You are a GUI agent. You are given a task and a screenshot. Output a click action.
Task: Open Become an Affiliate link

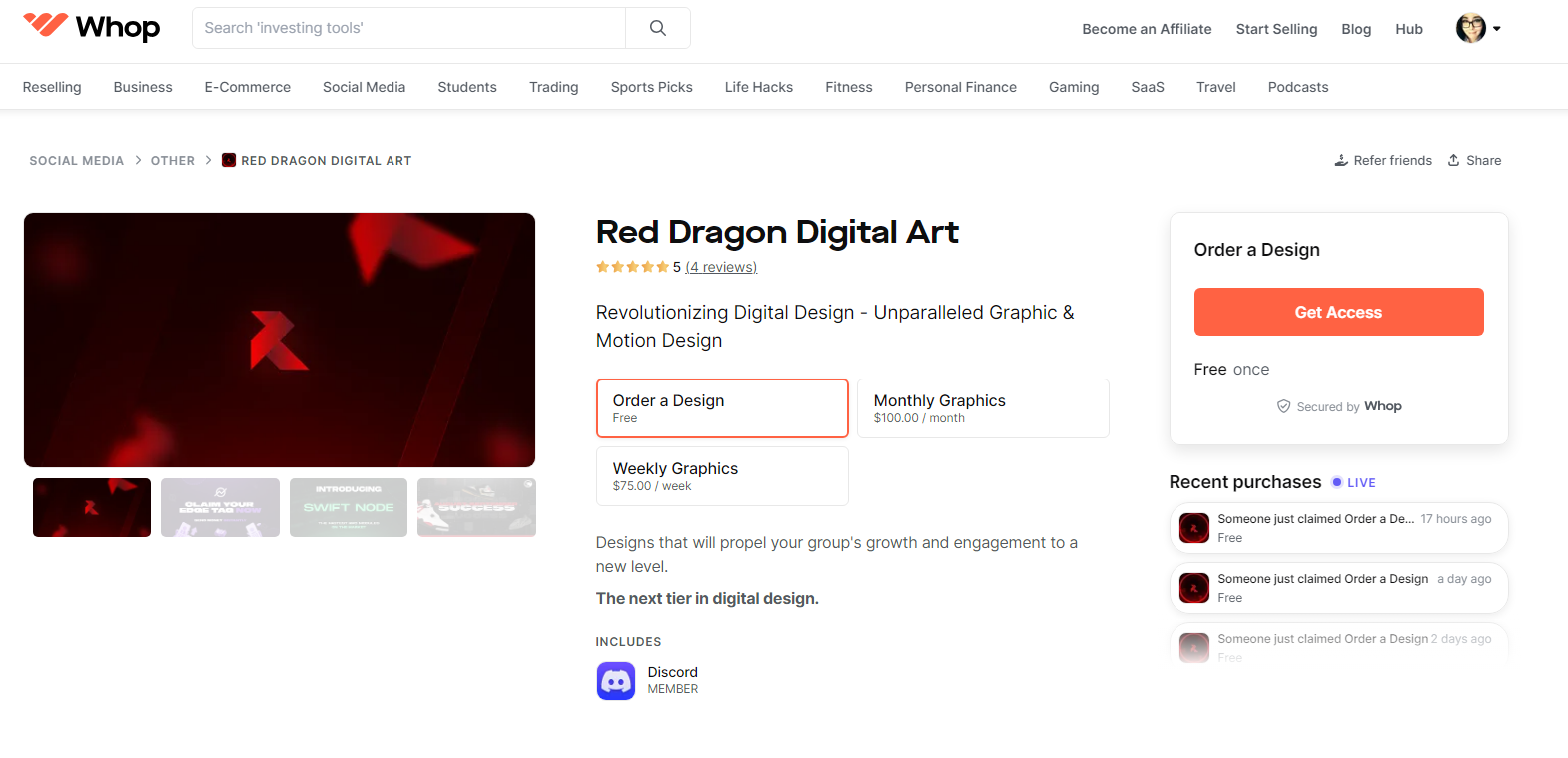point(1147,29)
